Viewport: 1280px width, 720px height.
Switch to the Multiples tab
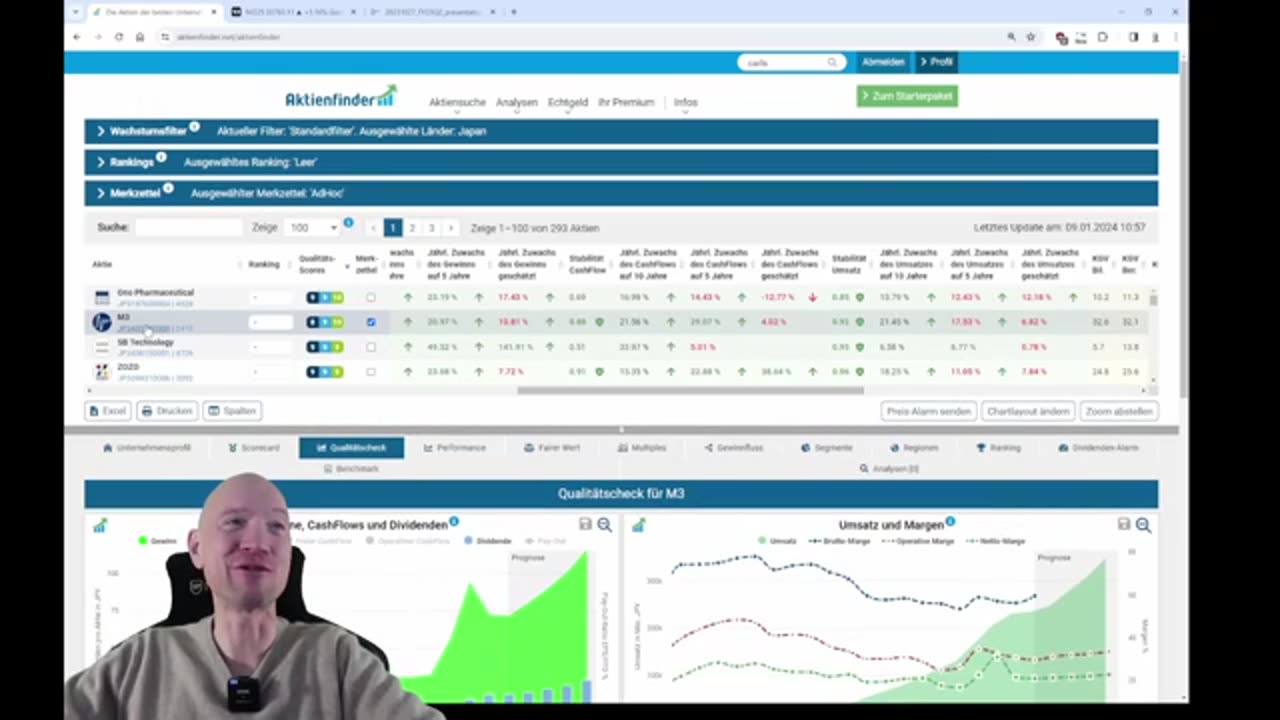pyautogui.click(x=641, y=448)
